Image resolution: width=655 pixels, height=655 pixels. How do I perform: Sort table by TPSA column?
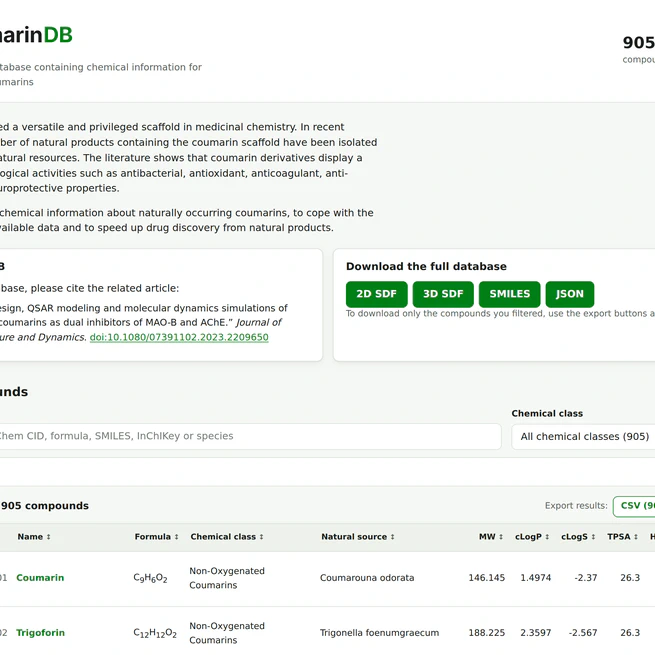coord(622,537)
